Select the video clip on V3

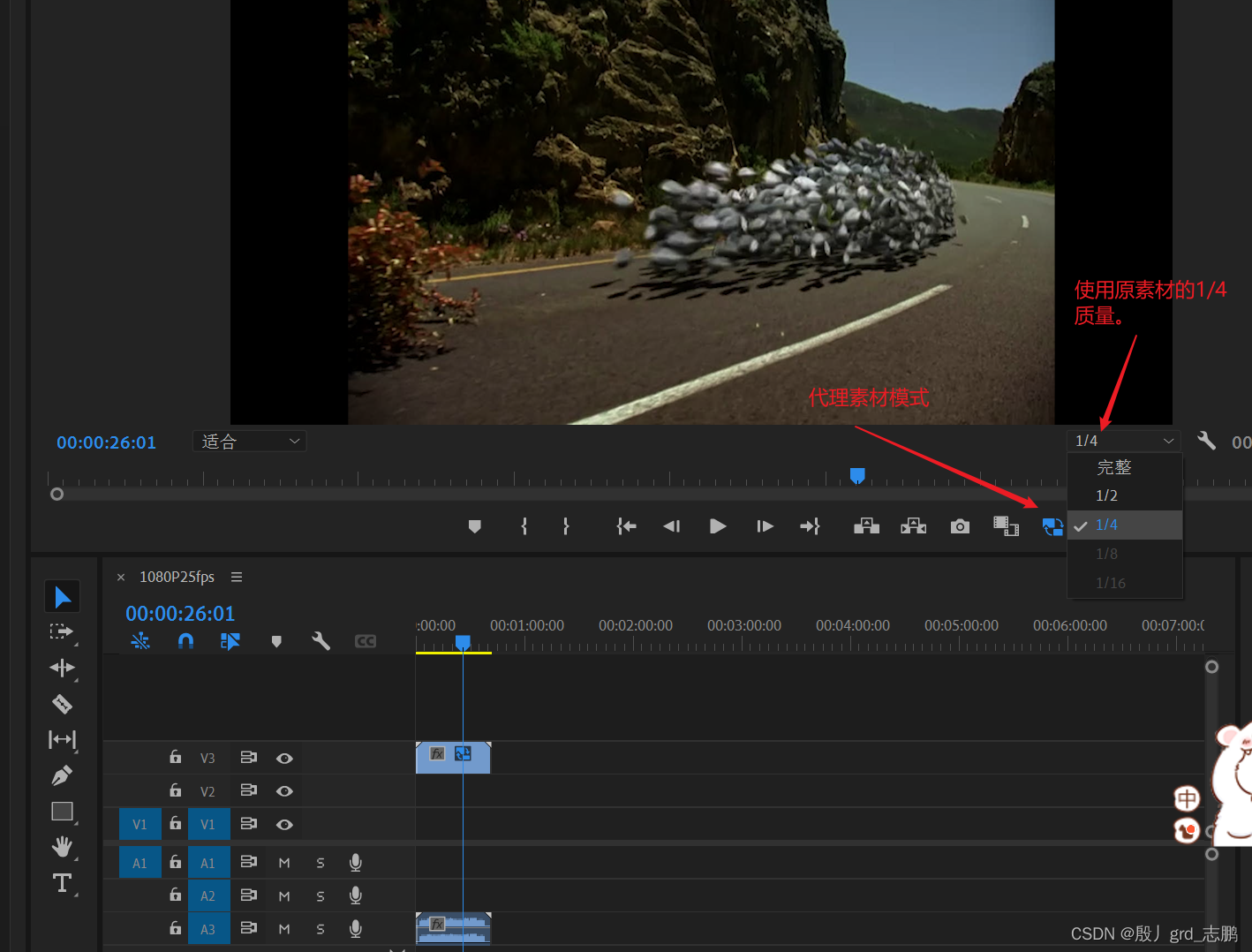pos(453,759)
